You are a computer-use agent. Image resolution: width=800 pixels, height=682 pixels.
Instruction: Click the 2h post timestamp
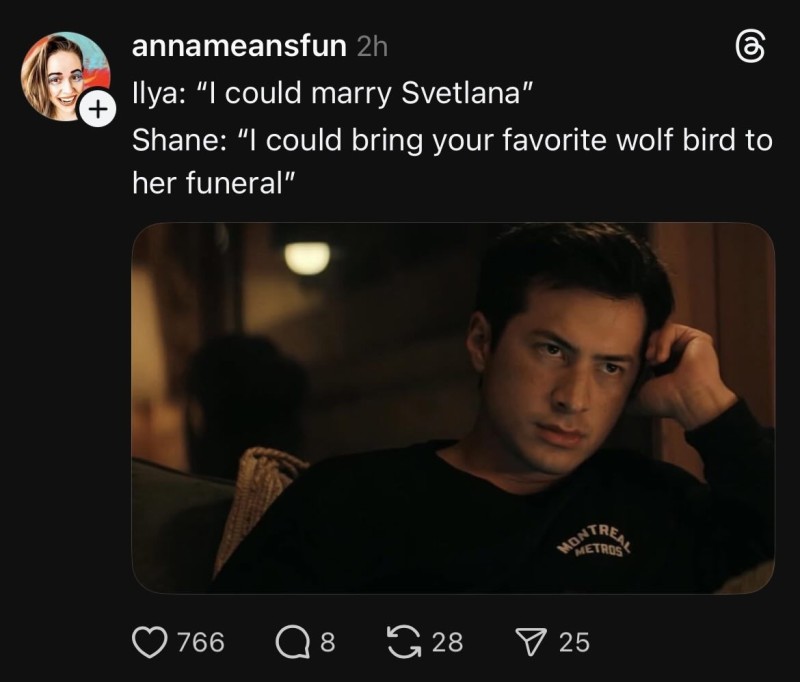[x=373, y=46]
